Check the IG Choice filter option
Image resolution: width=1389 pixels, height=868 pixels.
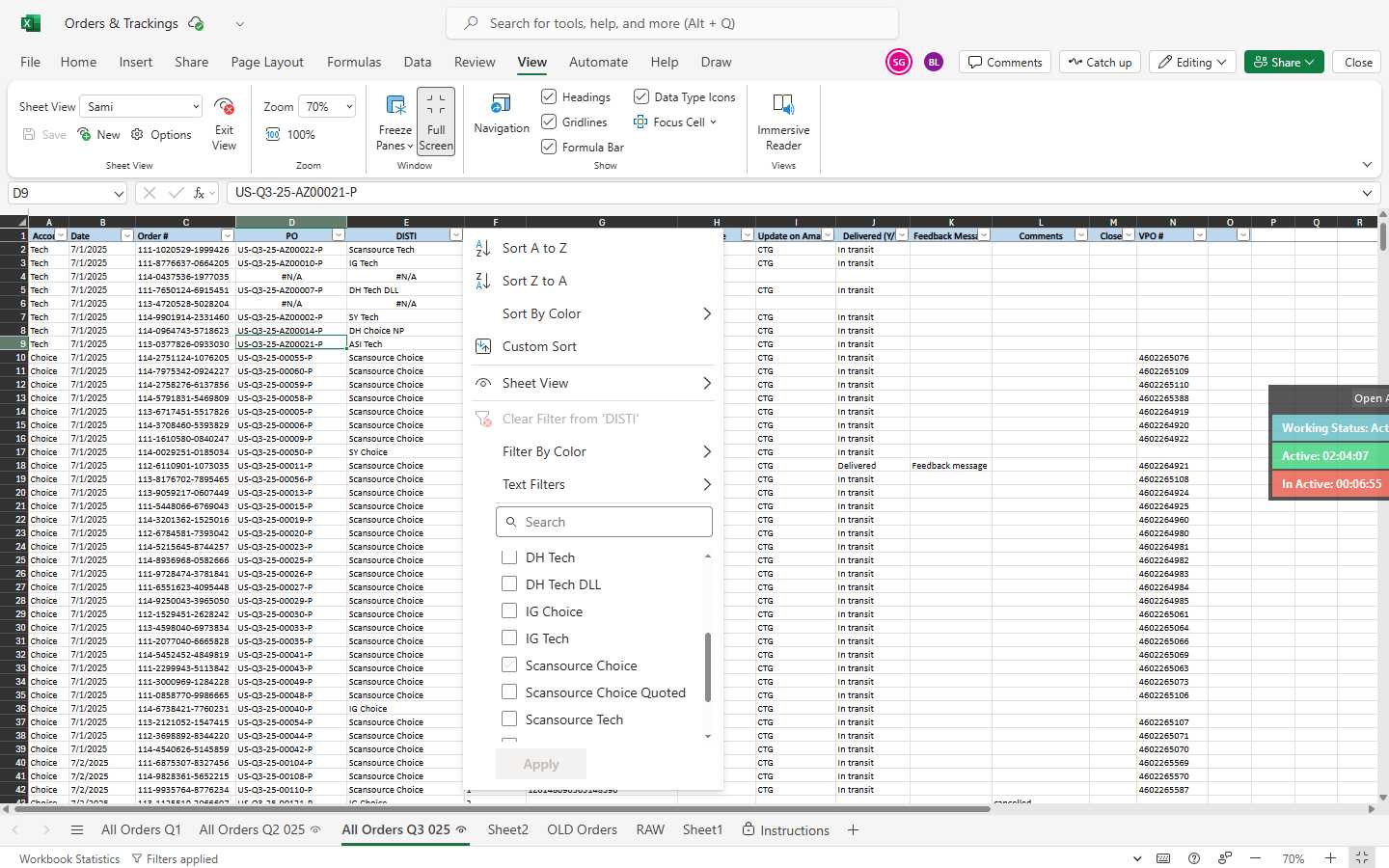[509, 610]
